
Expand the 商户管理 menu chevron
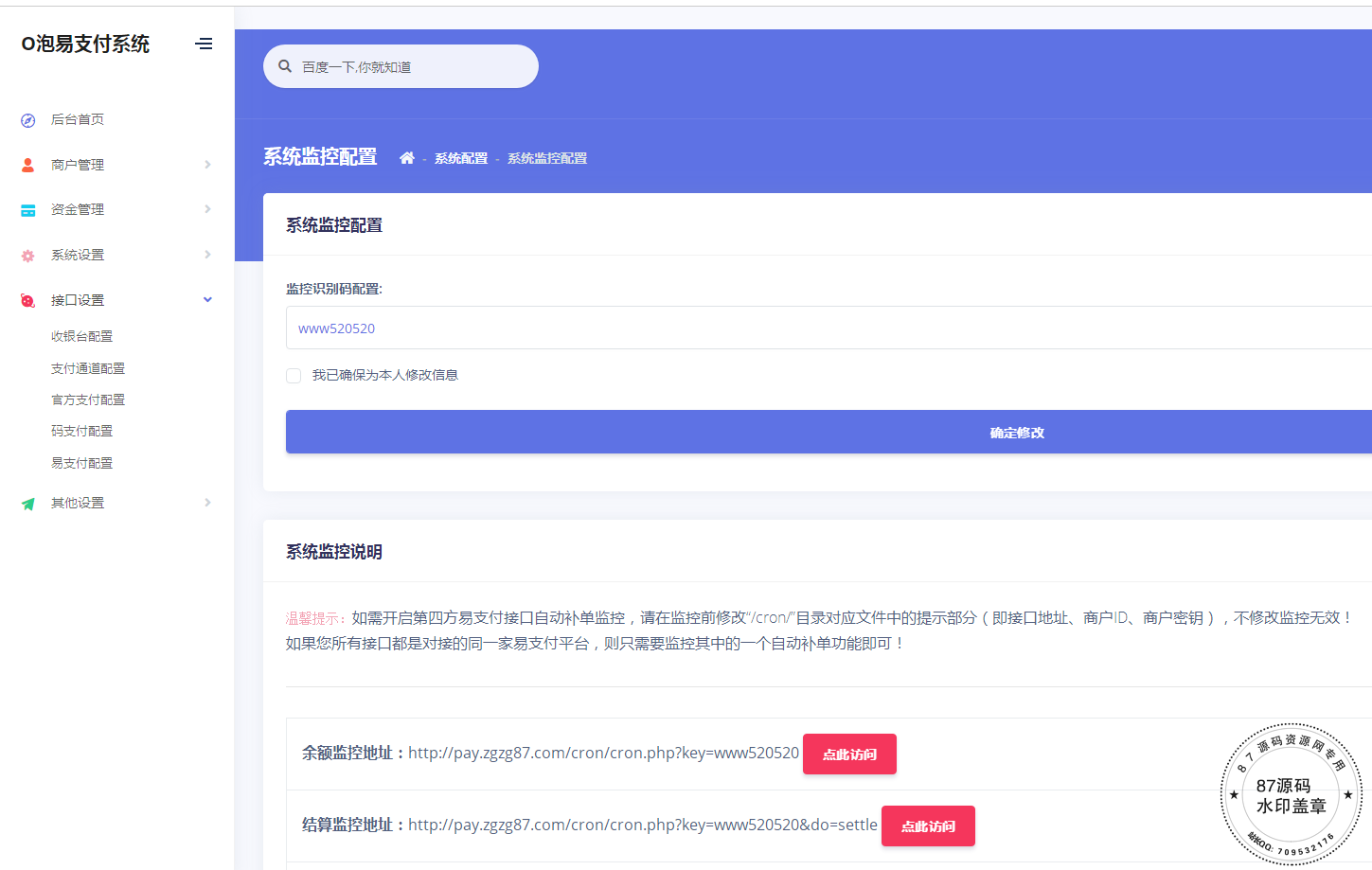207,165
